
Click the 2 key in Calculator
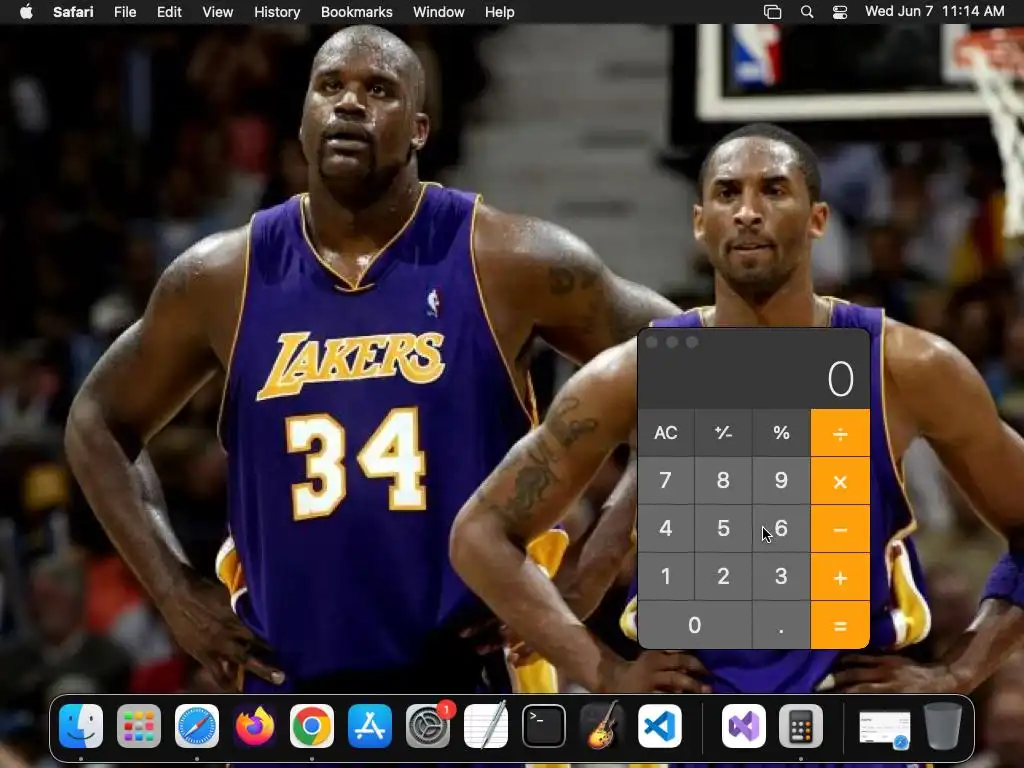[x=724, y=577]
